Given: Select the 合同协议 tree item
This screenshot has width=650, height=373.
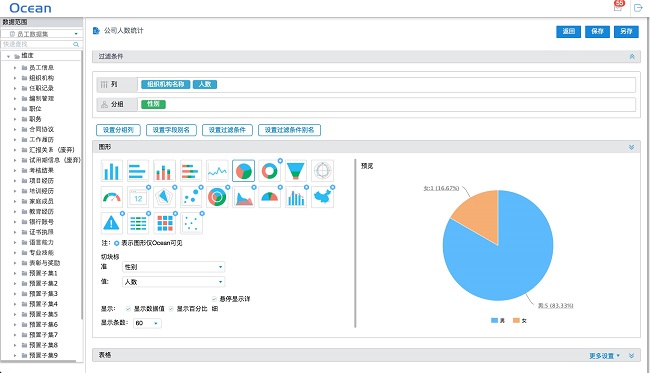Looking at the screenshot, I should 41,129.
